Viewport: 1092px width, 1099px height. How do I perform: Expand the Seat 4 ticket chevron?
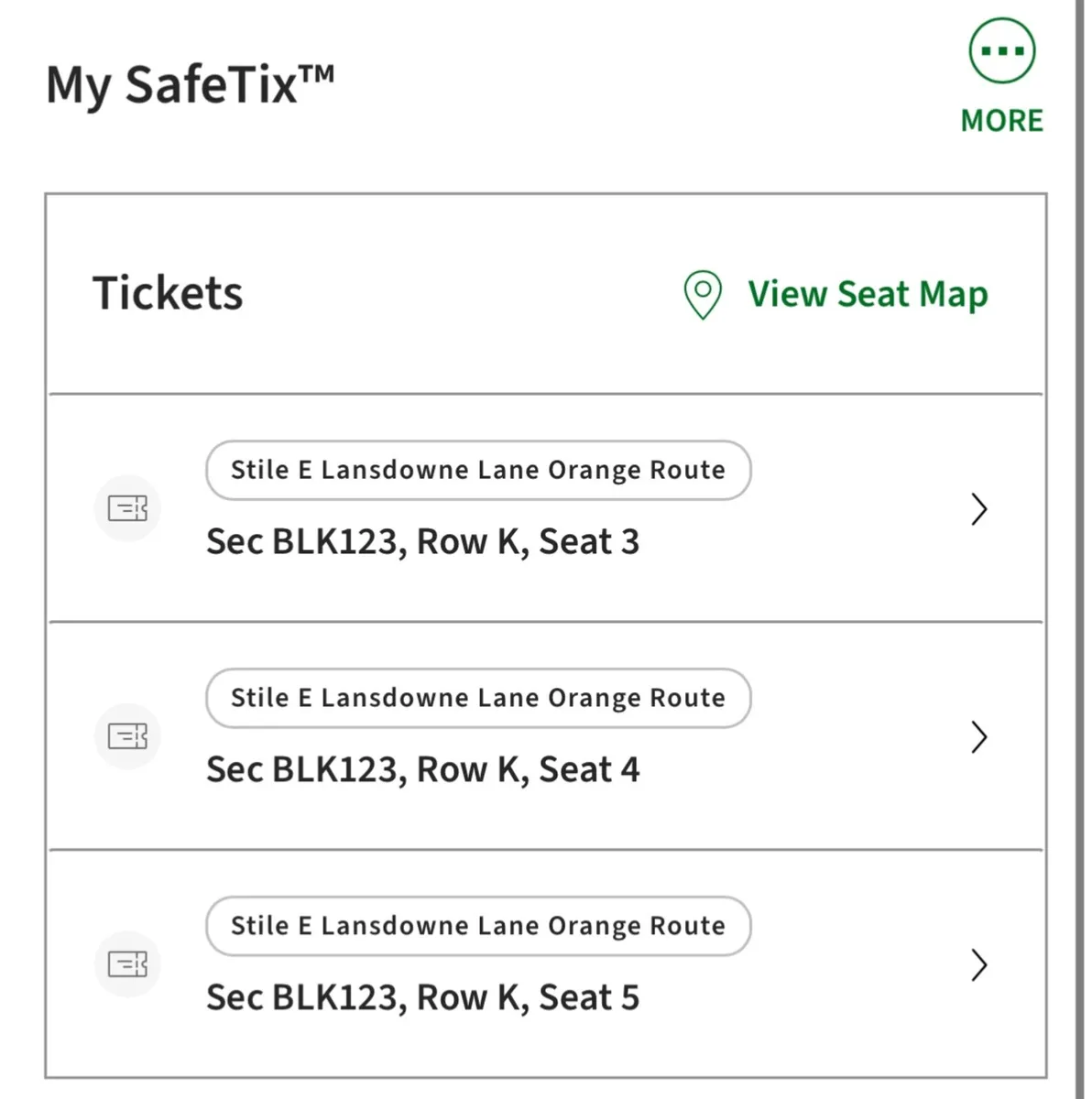(x=978, y=737)
